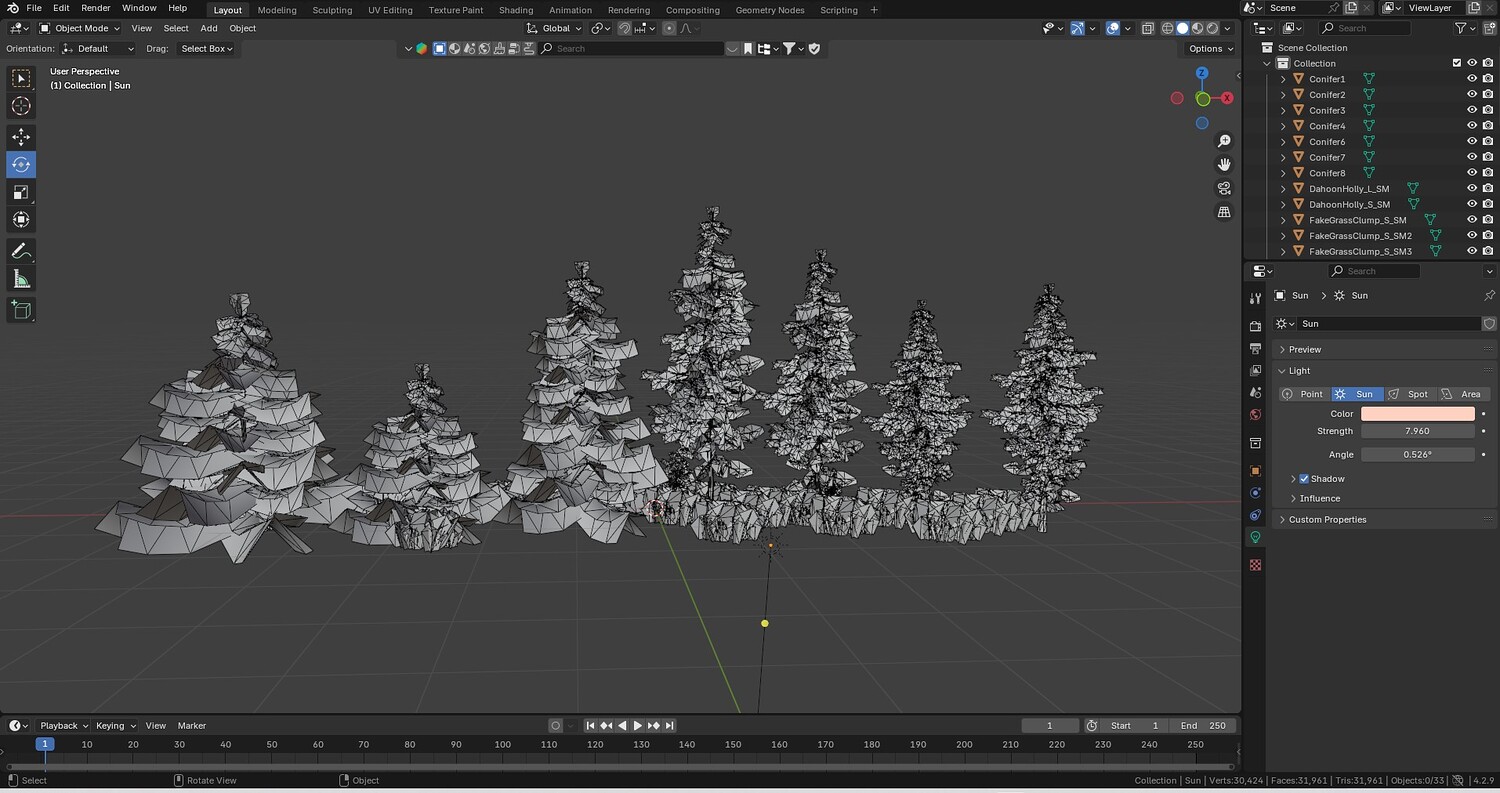This screenshot has width=1500, height=793.
Task: Open the Object properties tab
Action: click(1256, 471)
